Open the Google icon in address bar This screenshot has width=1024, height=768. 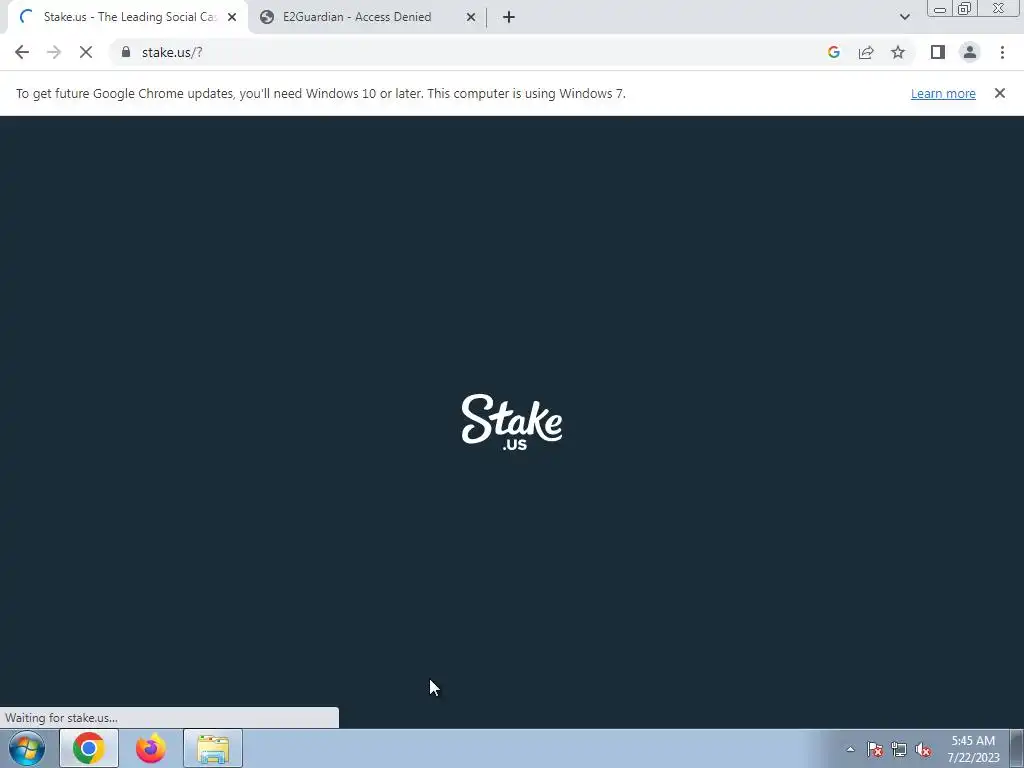coord(833,52)
